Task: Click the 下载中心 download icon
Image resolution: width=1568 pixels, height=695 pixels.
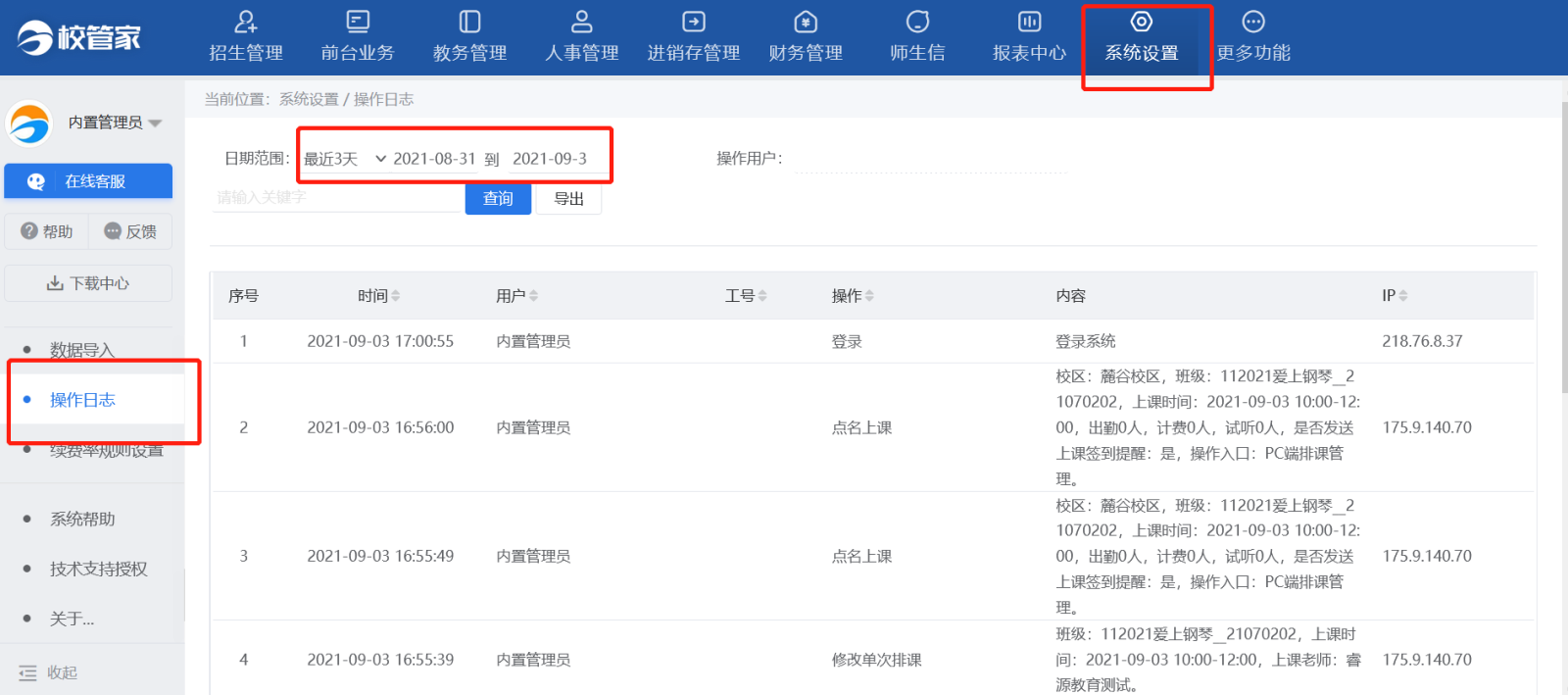Action: pyautogui.click(x=56, y=283)
